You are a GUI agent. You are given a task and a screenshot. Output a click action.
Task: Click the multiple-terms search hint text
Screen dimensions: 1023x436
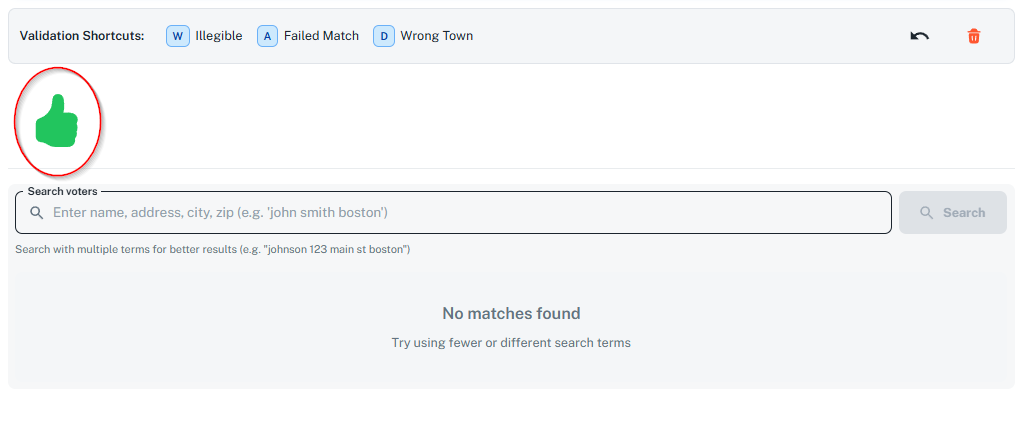pyautogui.click(x=212, y=249)
